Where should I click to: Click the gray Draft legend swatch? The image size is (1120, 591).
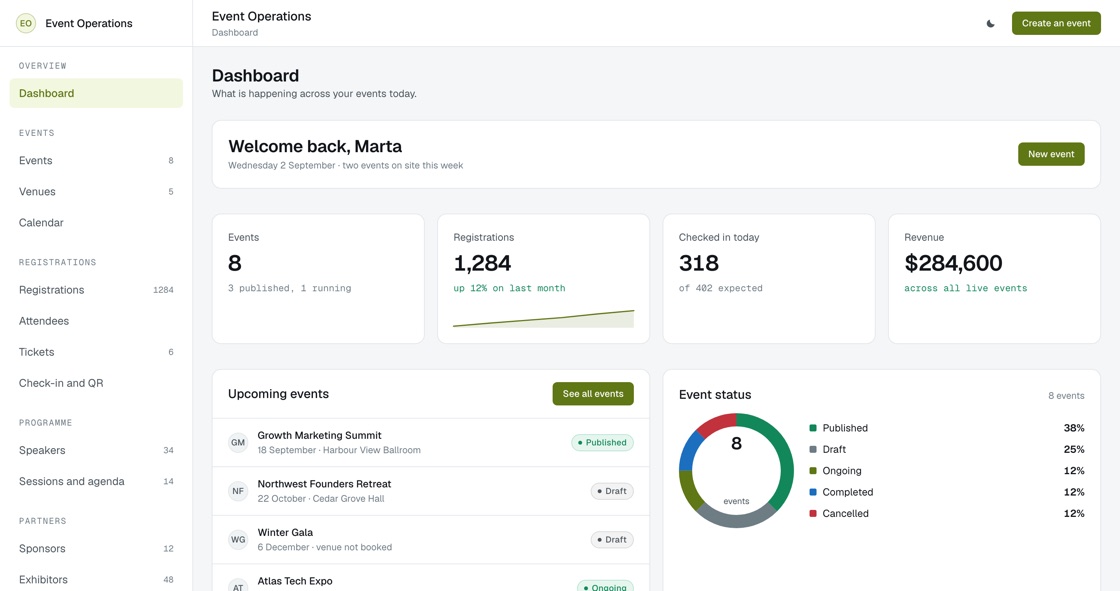[x=813, y=450]
